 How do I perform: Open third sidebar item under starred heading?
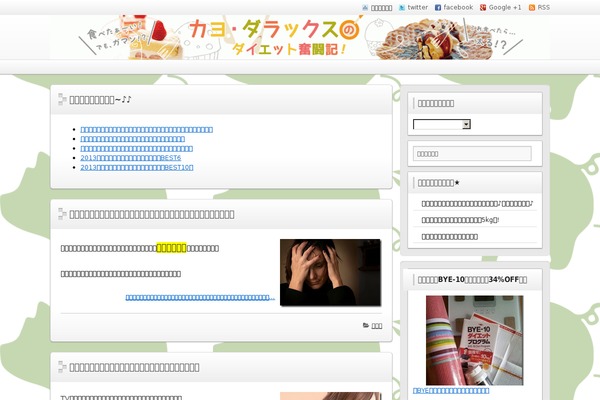point(450,237)
